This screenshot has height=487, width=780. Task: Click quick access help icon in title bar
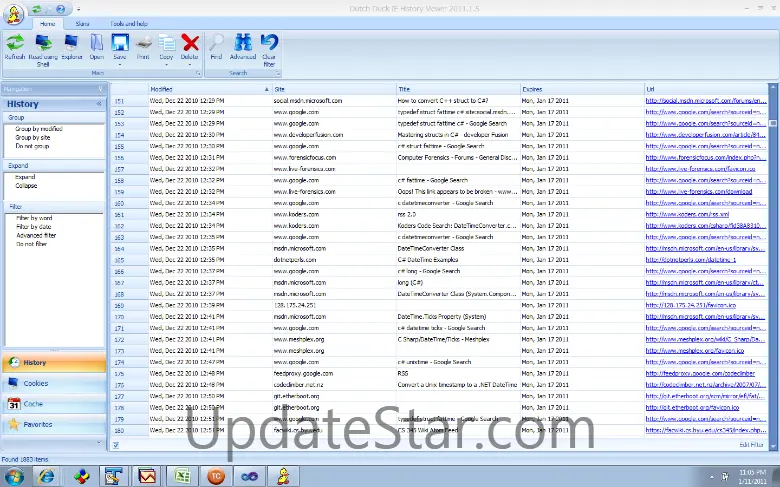60,9
